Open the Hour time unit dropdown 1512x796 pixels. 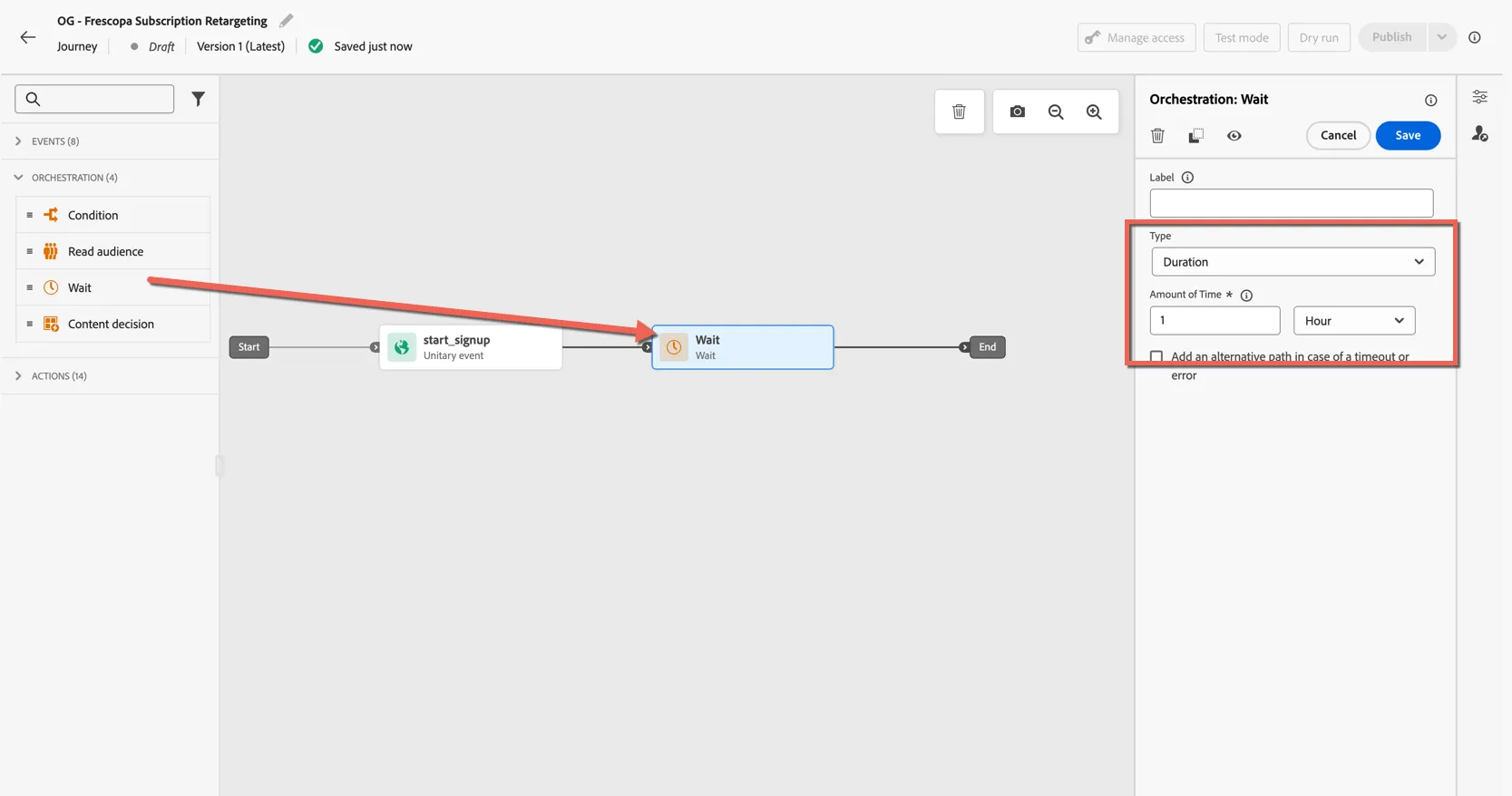1354,321
